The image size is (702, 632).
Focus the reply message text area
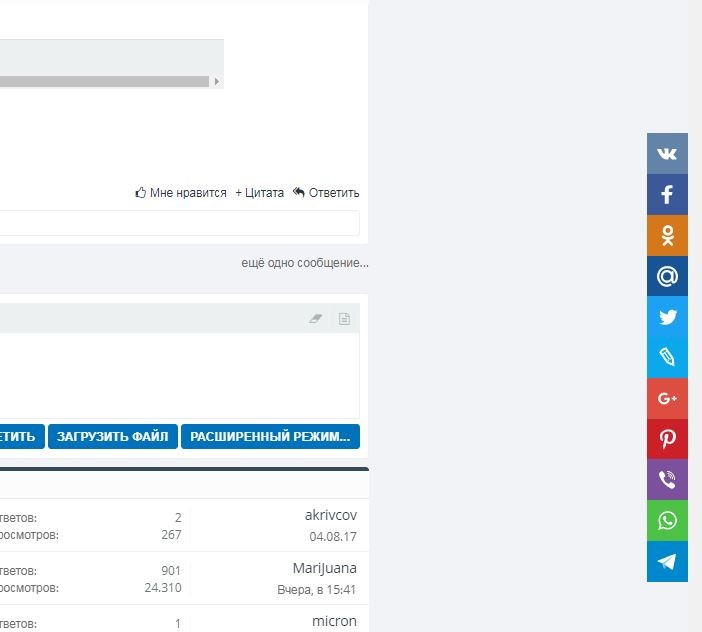(x=179, y=375)
